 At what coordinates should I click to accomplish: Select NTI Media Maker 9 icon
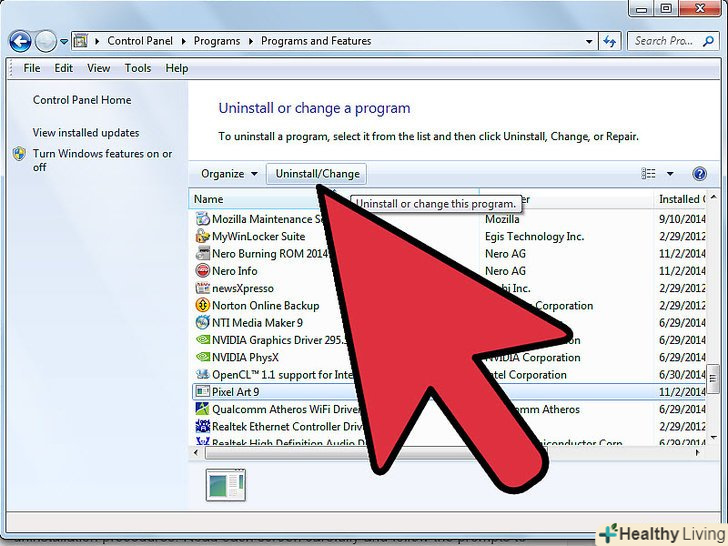202,322
